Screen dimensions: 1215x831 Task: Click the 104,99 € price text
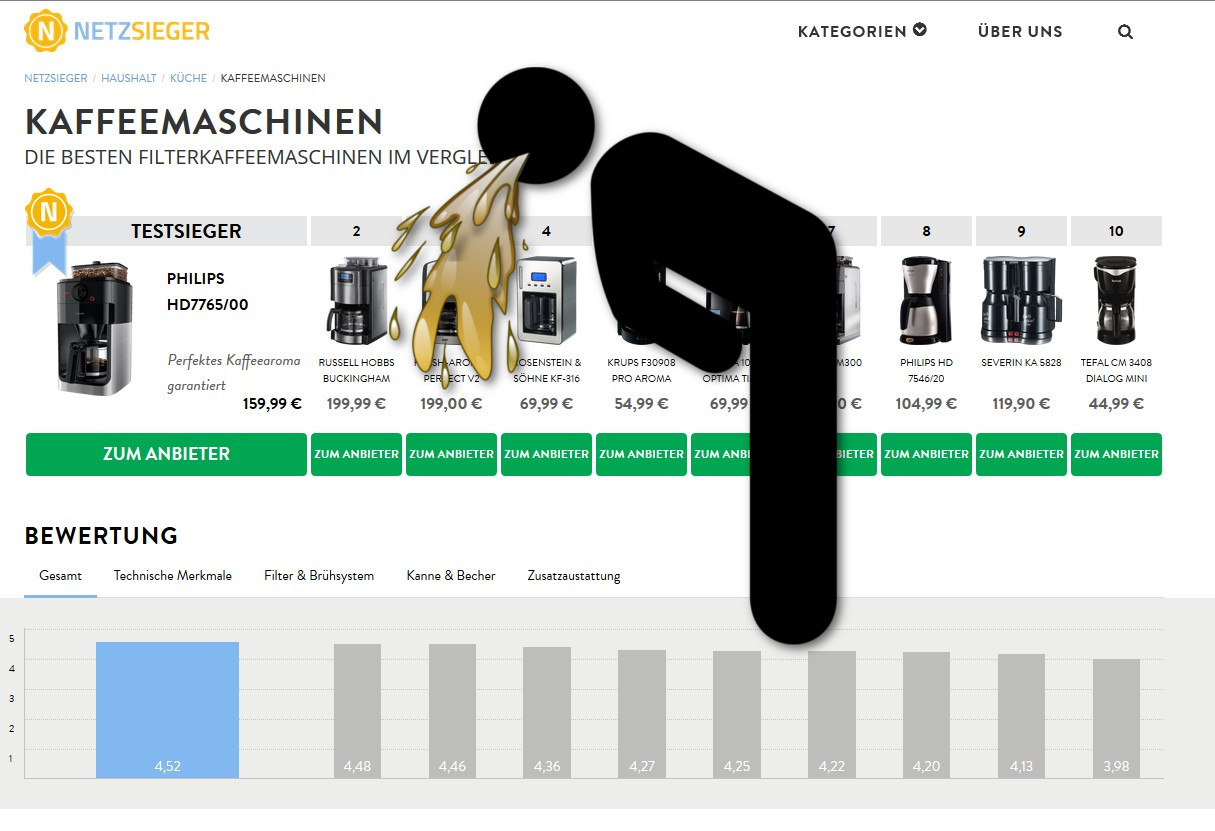pyautogui.click(x=926, y=404)
